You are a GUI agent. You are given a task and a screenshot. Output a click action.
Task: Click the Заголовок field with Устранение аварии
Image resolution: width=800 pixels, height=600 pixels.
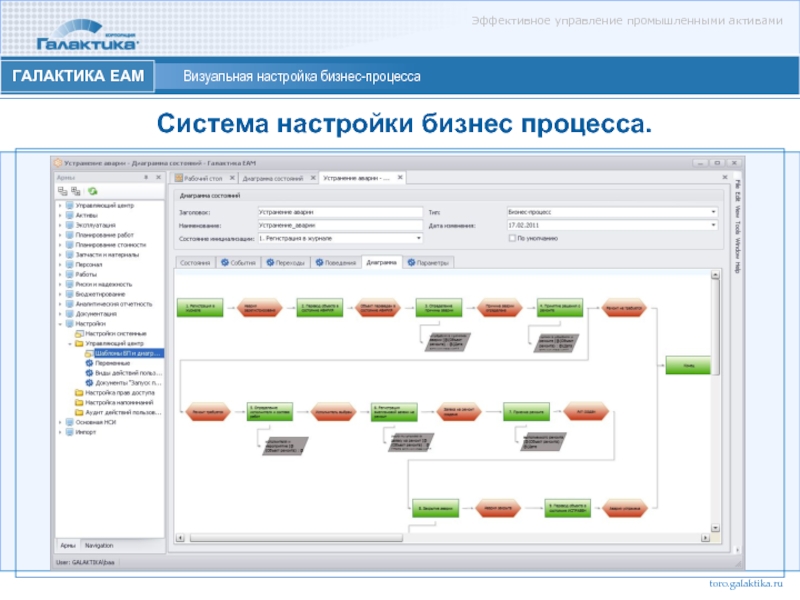click(x=340, y=212)
